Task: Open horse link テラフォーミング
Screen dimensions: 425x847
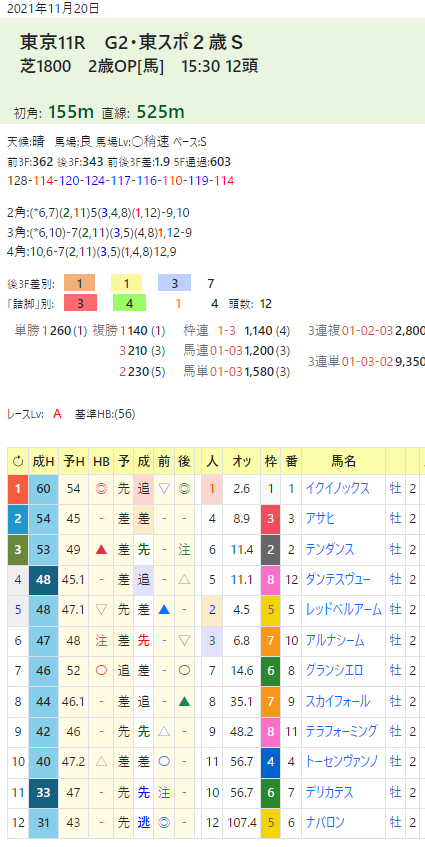Action: tap(341, 731)
